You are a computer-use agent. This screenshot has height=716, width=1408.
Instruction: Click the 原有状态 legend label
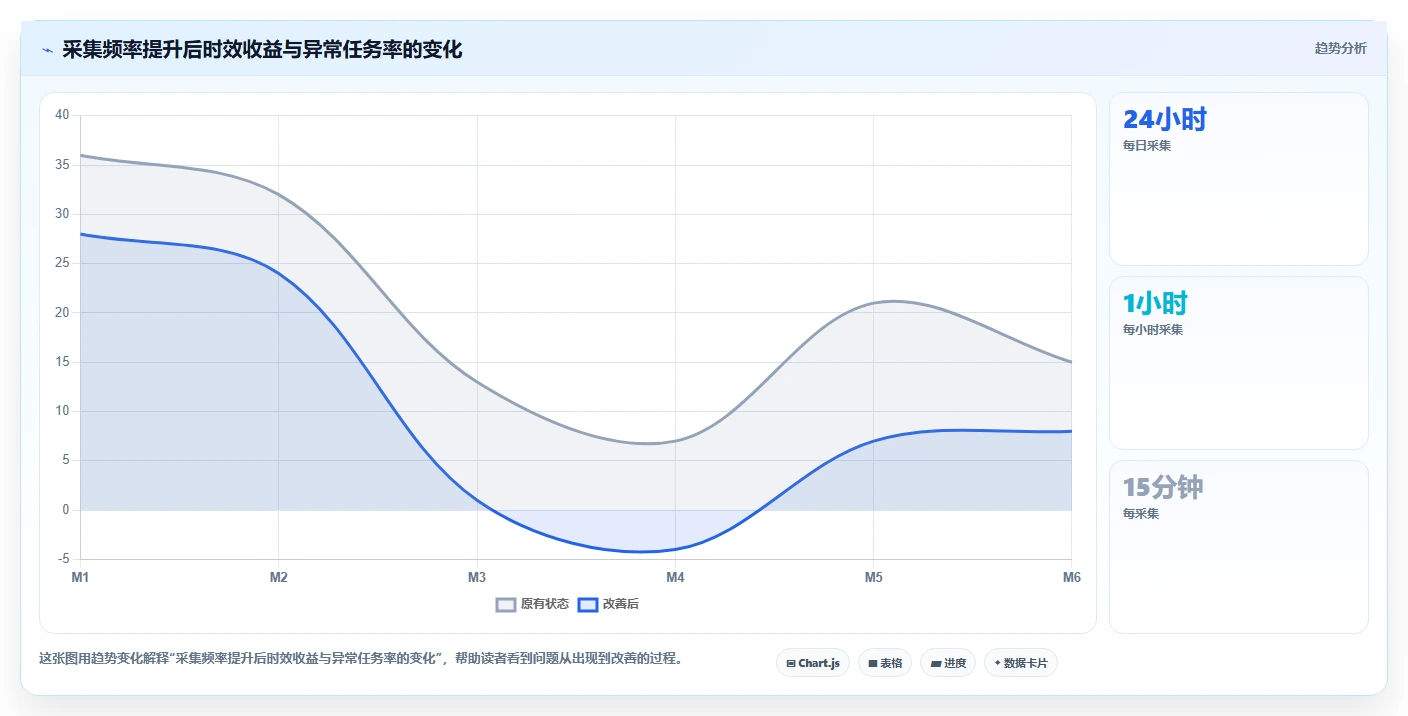544,604
